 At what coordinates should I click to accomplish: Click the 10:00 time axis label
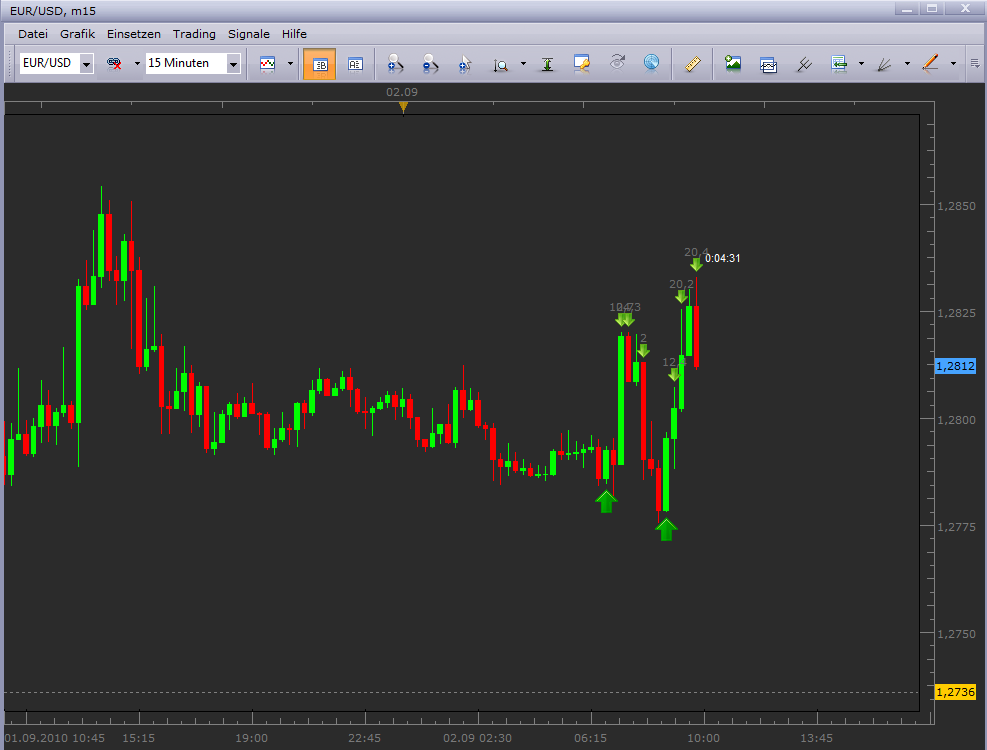[x=703, y=737]
